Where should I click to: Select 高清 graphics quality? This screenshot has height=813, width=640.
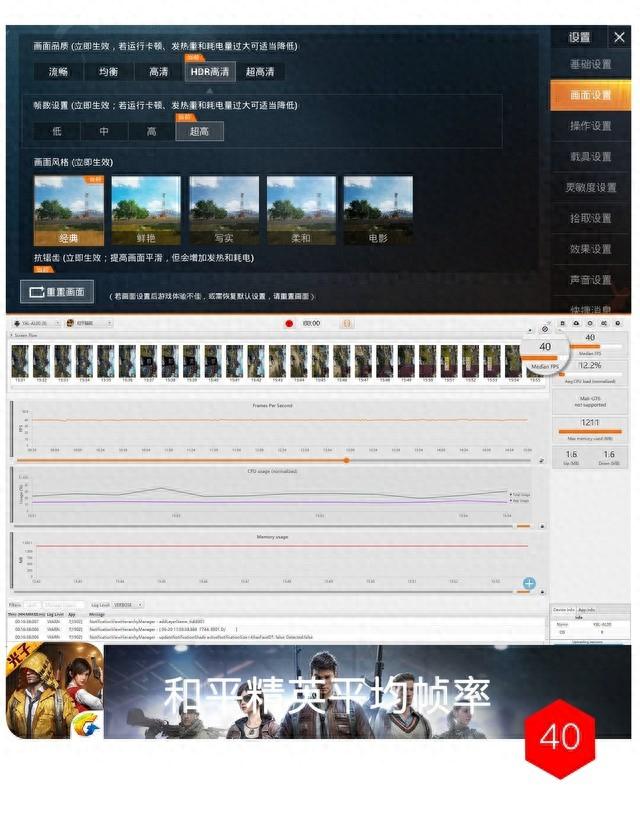point(159,72)
